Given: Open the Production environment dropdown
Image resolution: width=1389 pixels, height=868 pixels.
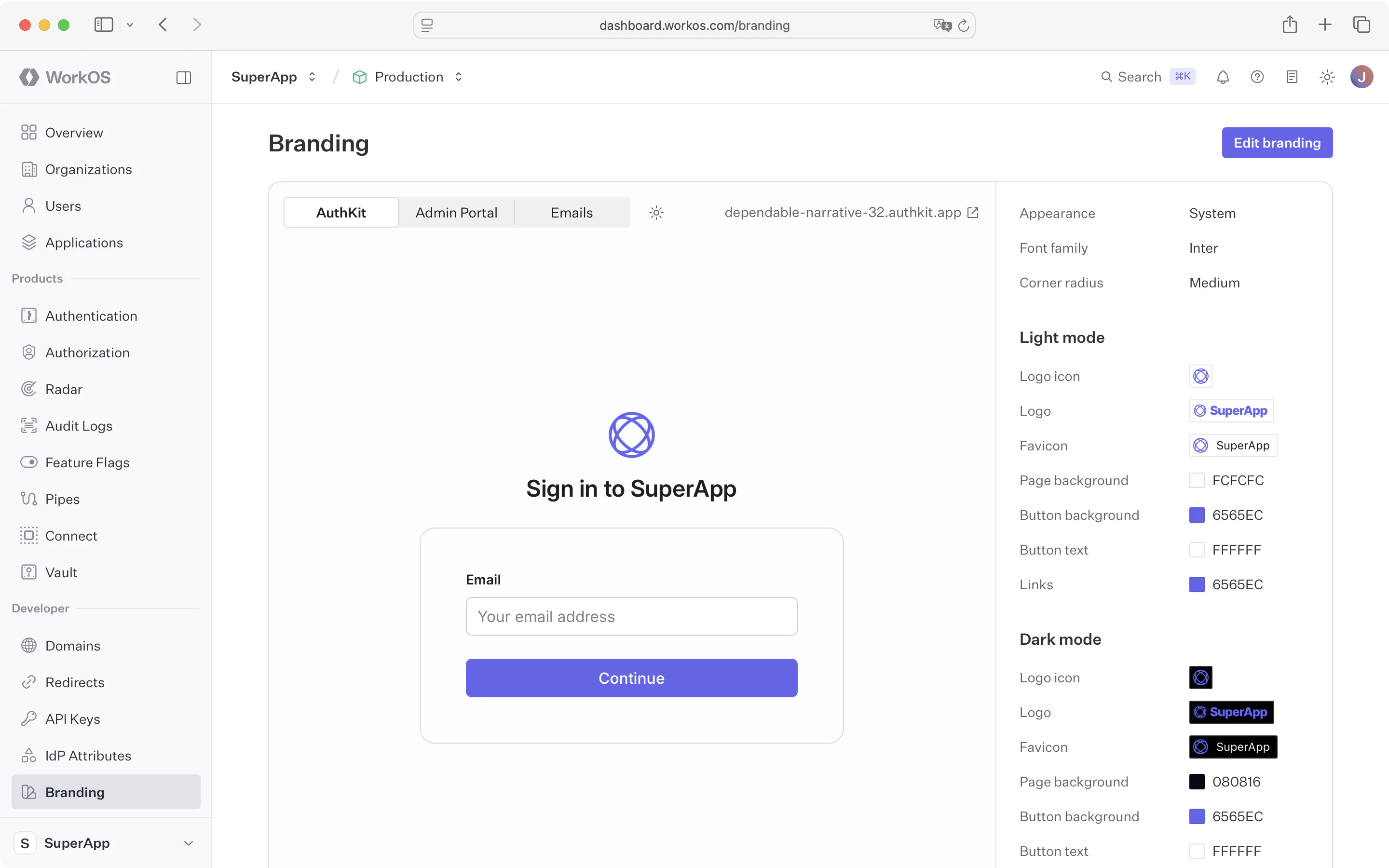Looking at the screenshot, I should click(x=408, y=77).
